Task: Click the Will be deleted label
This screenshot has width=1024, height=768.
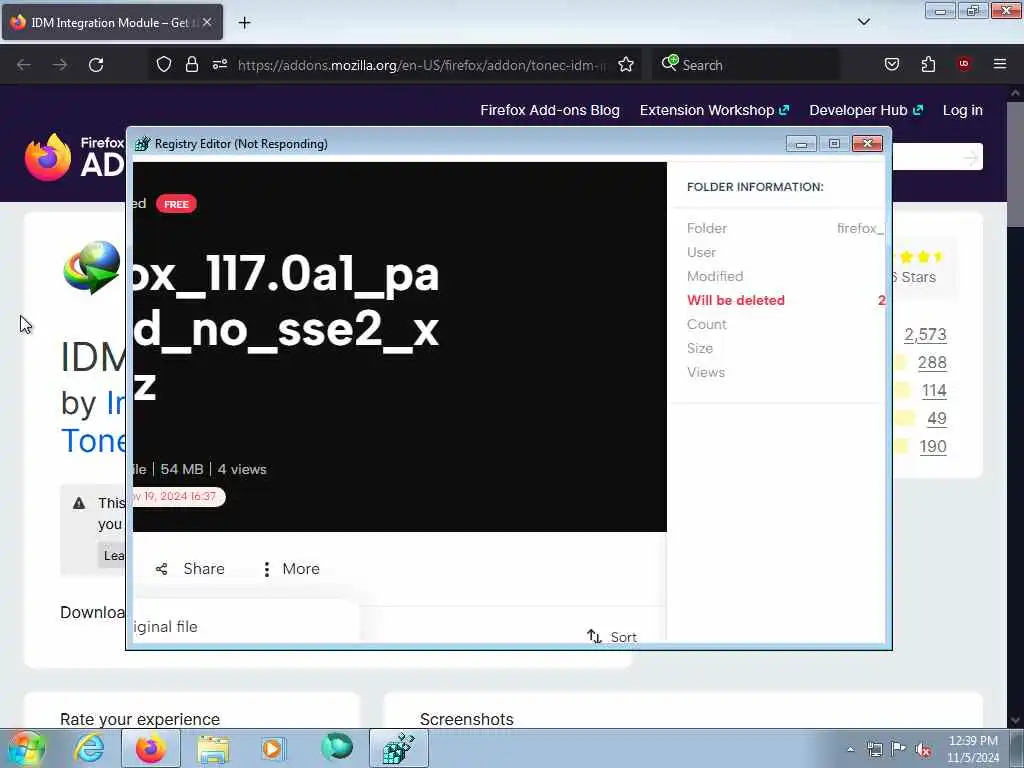Action: coord(736,300)
